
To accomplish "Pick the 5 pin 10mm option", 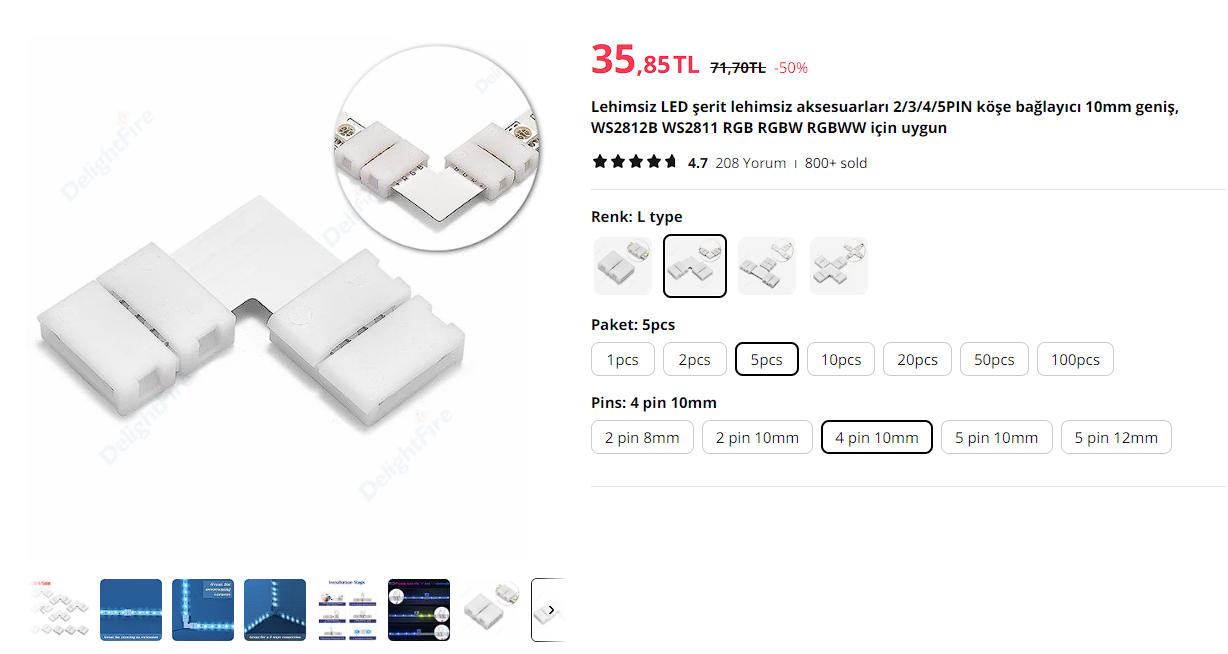I will (997, 437).
